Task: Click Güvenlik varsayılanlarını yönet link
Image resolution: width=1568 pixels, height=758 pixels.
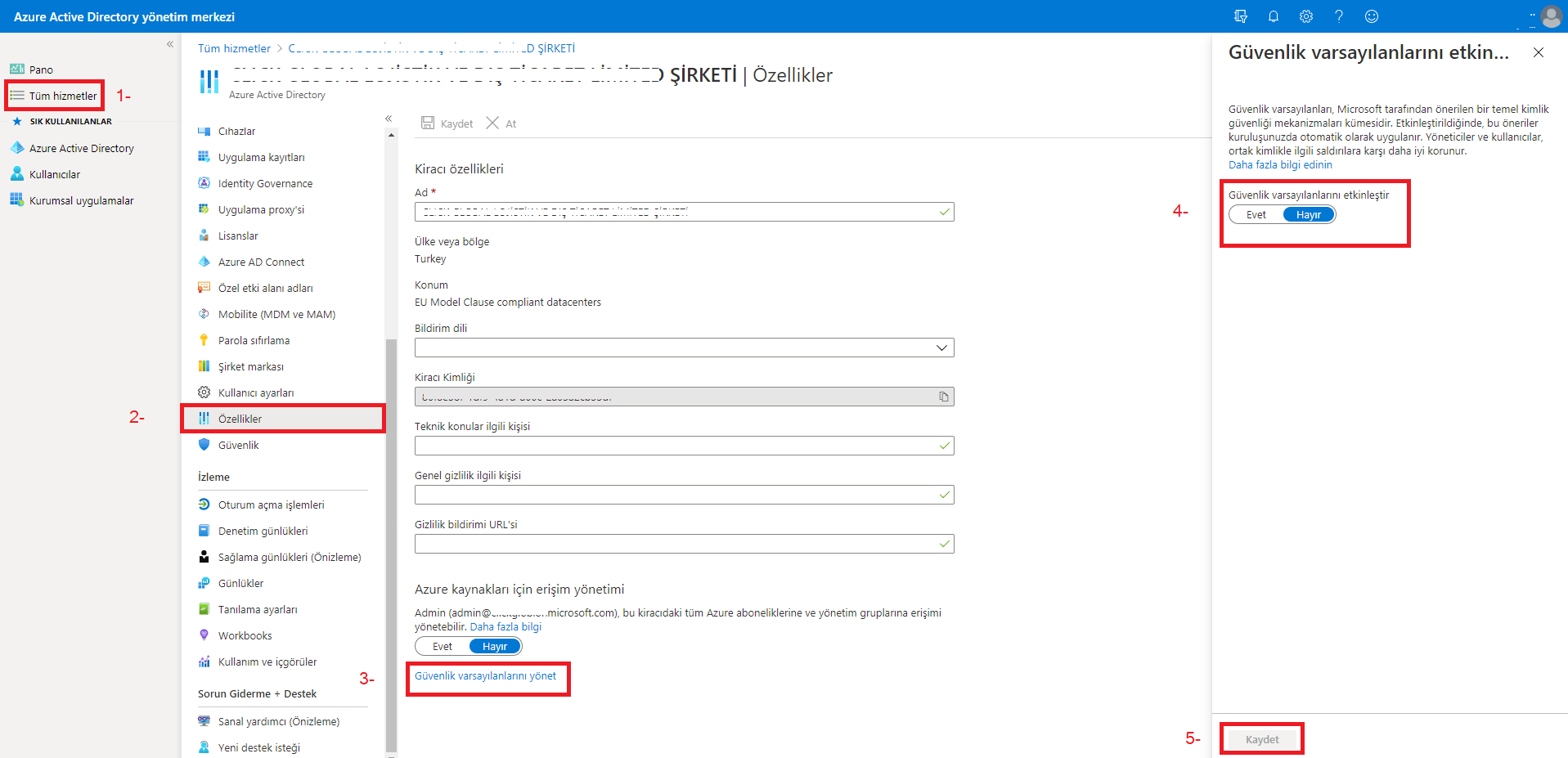Action: pyautogui.click(x=485, y=676)
